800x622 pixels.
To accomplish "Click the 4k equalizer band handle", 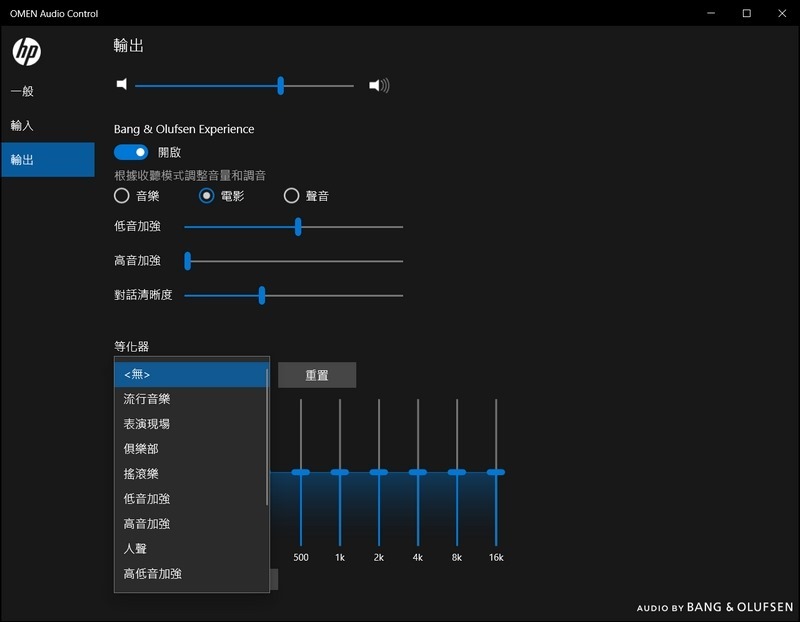I will point(418,472).
